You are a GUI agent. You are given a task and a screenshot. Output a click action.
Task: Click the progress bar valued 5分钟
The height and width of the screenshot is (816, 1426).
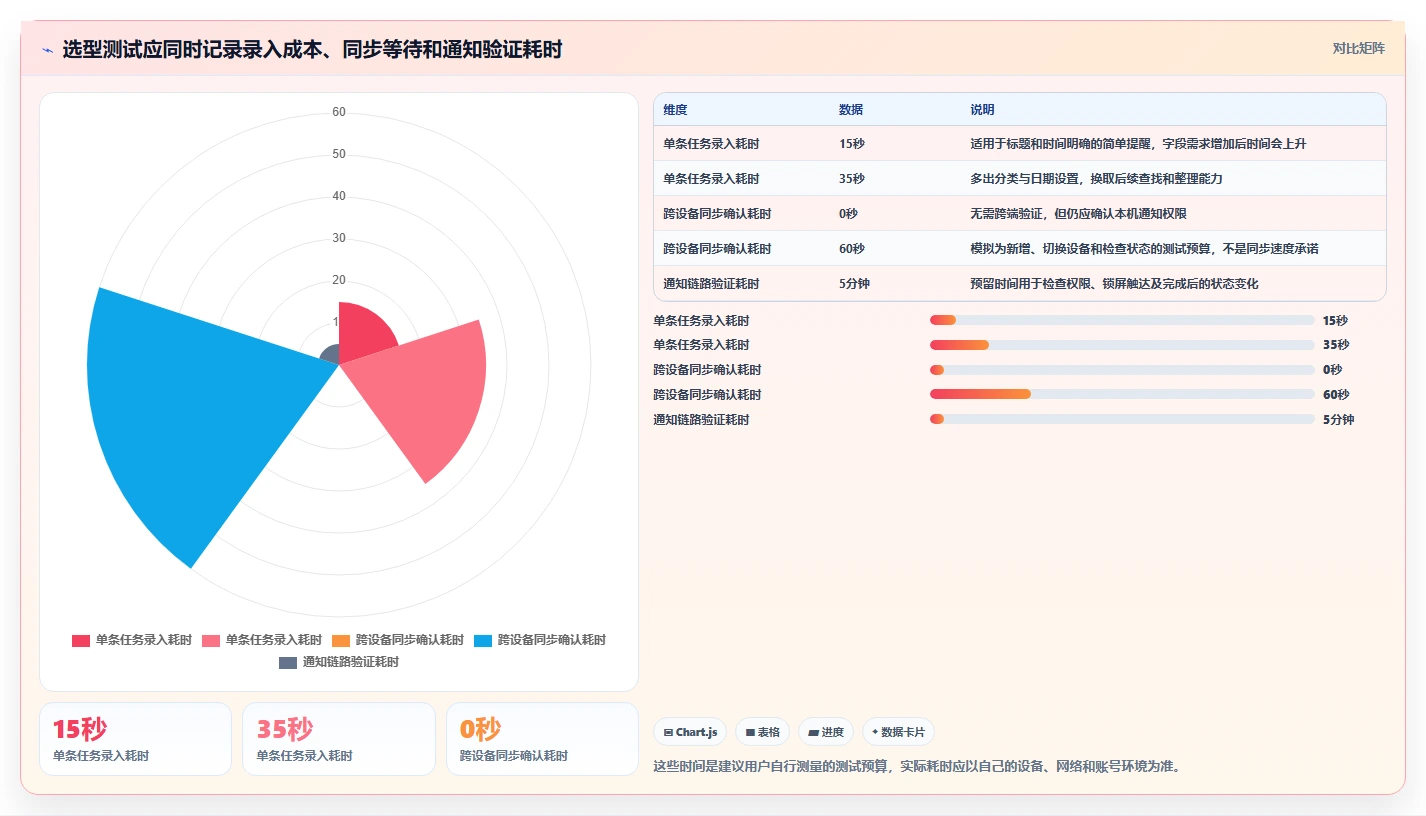1122,419
